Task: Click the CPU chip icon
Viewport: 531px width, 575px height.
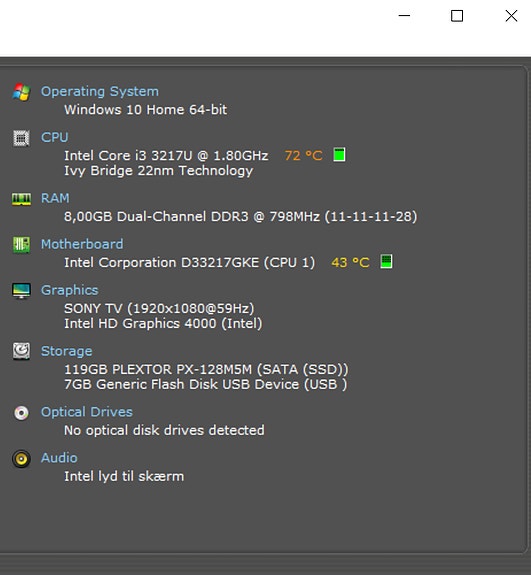Action: point(21,138)
